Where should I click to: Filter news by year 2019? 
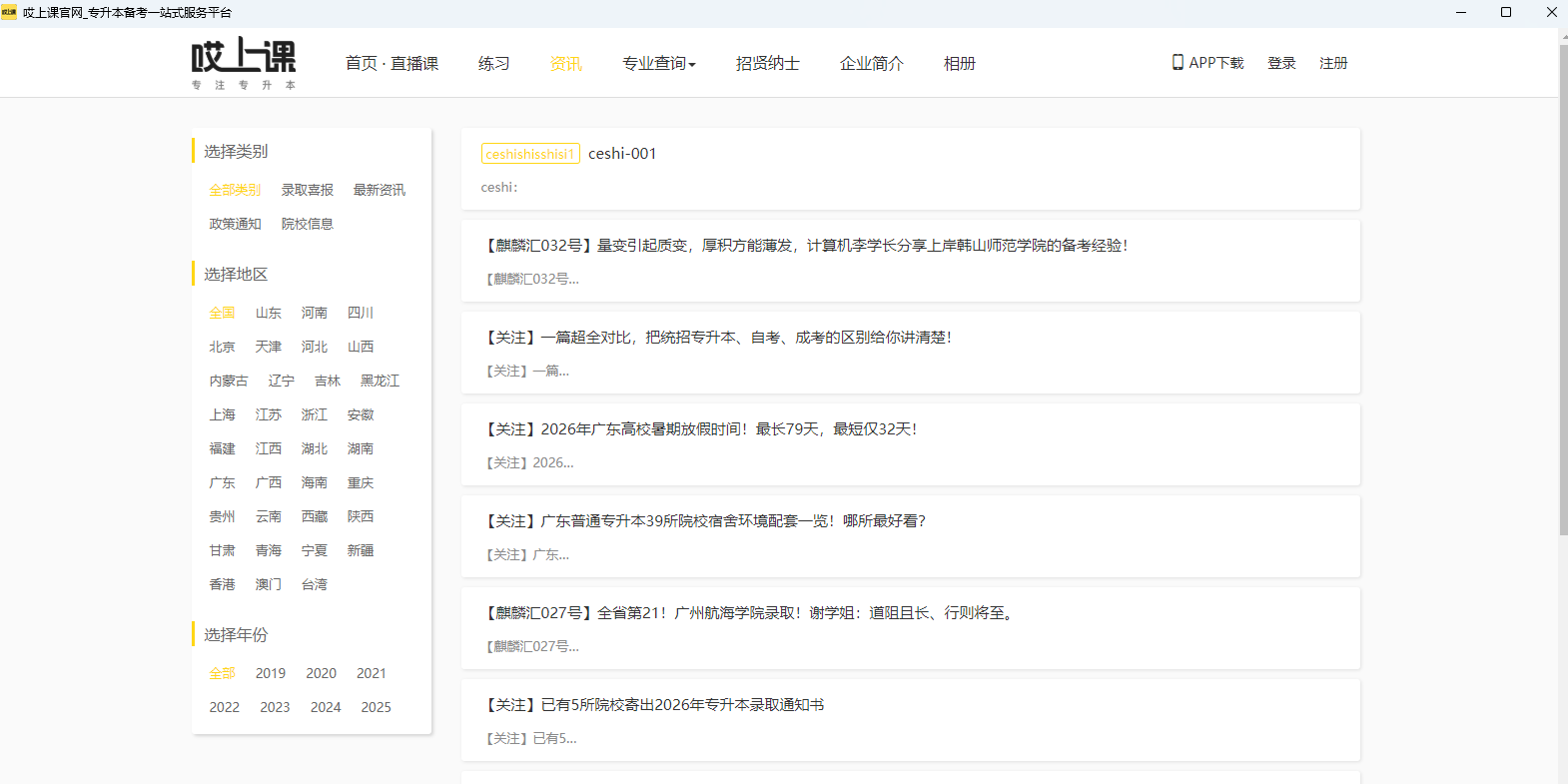point(270,673)
